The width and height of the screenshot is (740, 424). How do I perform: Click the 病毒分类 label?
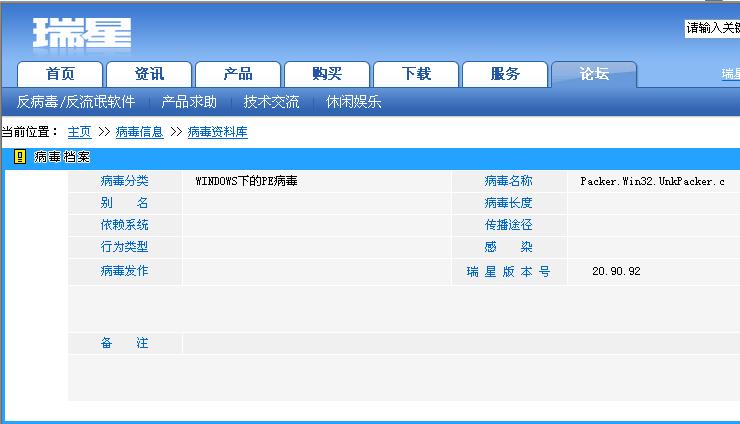click(x=125, y=181)
